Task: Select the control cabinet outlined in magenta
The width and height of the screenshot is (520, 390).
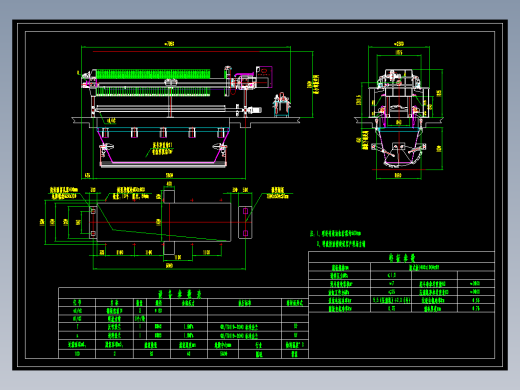Action: pyautogui.click(x=264, y=77)
